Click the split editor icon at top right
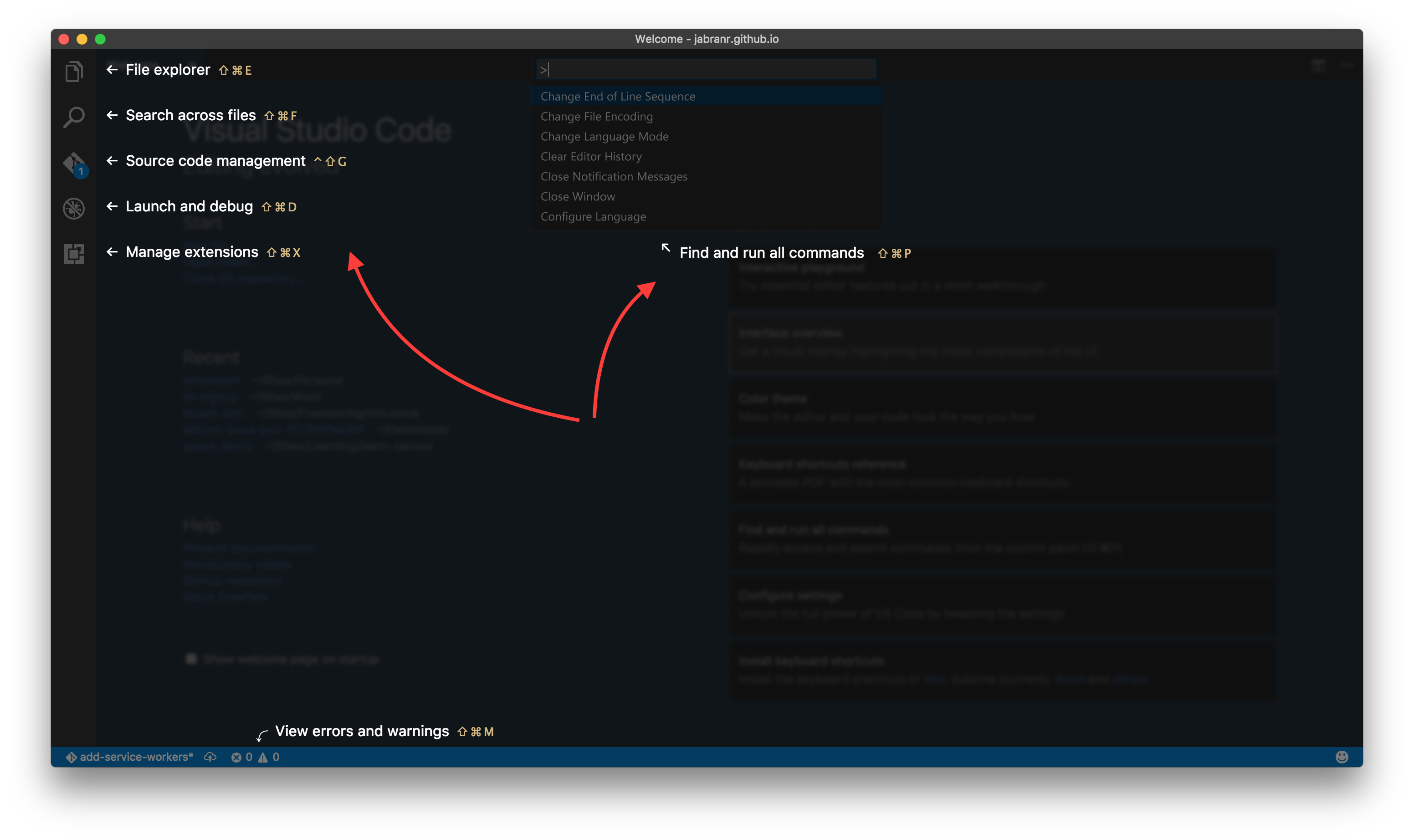Image resolution: width=1414 pixels, height=840 pixels. pyautogui.click(x=1318, y=66)
